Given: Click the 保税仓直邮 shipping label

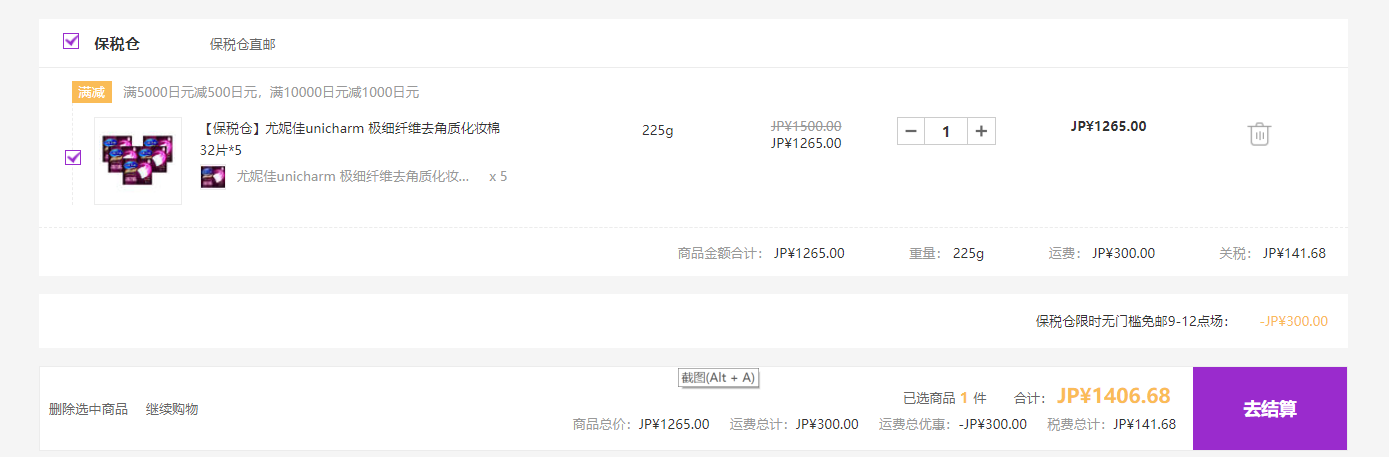Looking at the screenshot, I should click(x=242, y=44).
